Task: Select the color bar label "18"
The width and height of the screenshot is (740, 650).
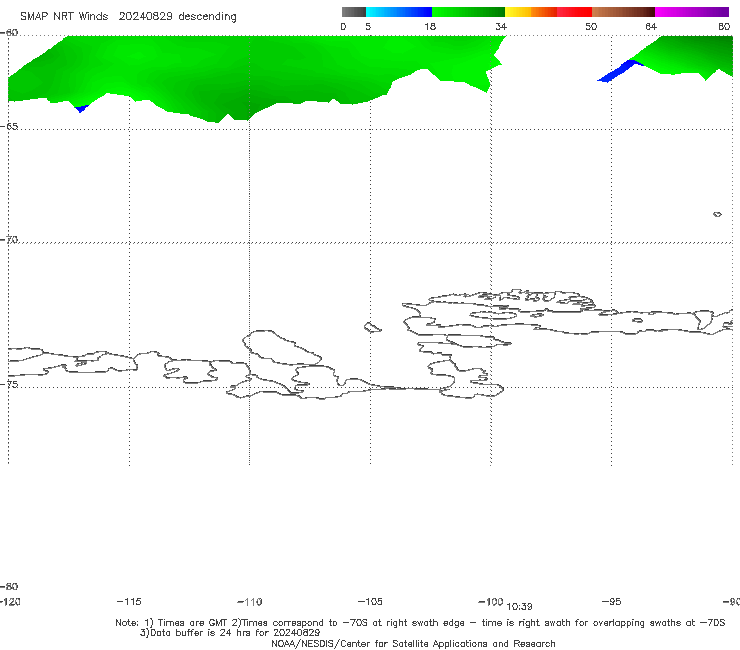Action: pos(430,26)
